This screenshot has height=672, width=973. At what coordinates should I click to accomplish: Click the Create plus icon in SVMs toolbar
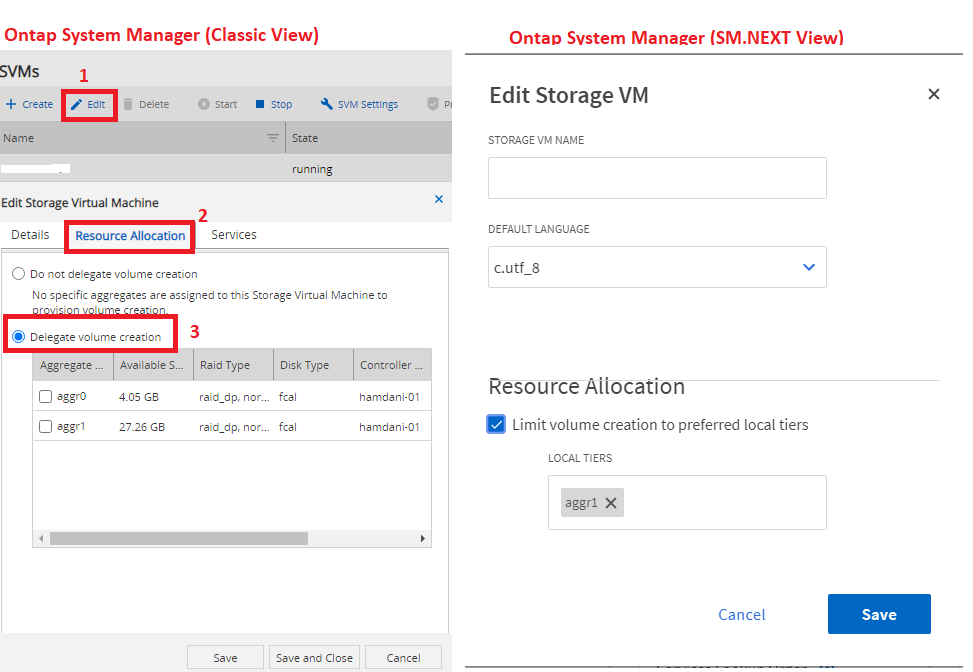click(x=11, y=104)
